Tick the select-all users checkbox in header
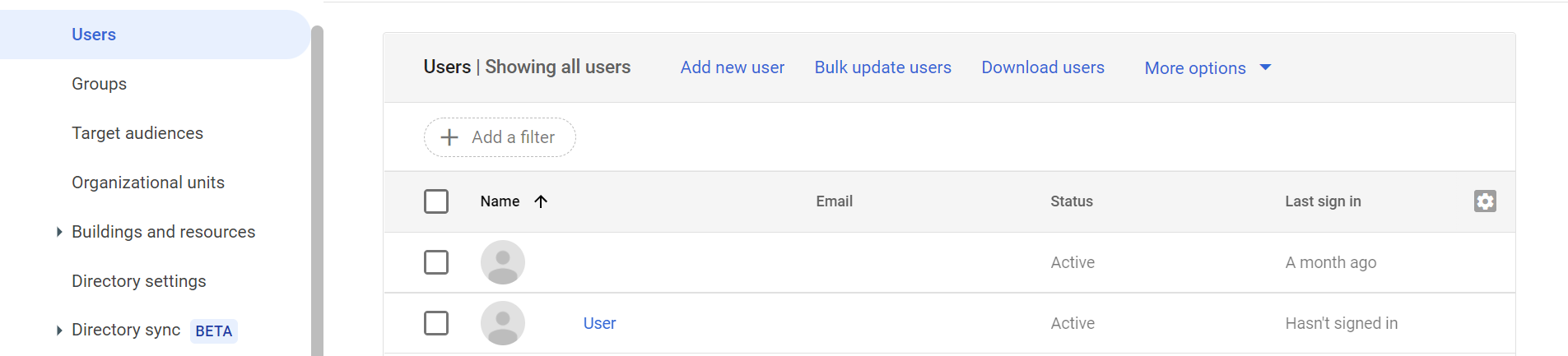Viewport: 1568px width, 356px height. pos(436,201)
